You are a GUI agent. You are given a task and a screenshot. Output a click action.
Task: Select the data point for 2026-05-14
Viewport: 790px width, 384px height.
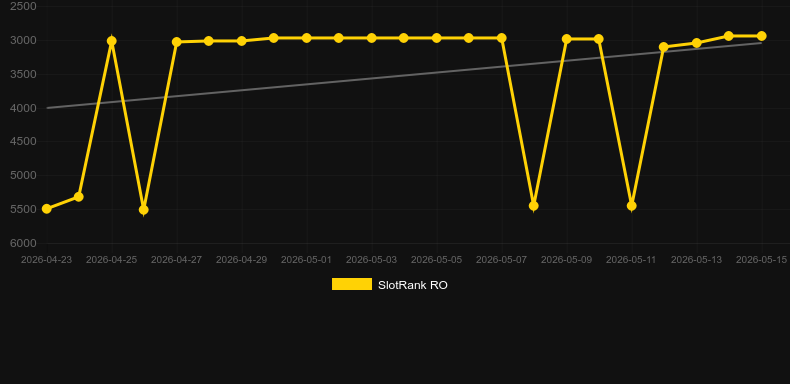(729, 36)
